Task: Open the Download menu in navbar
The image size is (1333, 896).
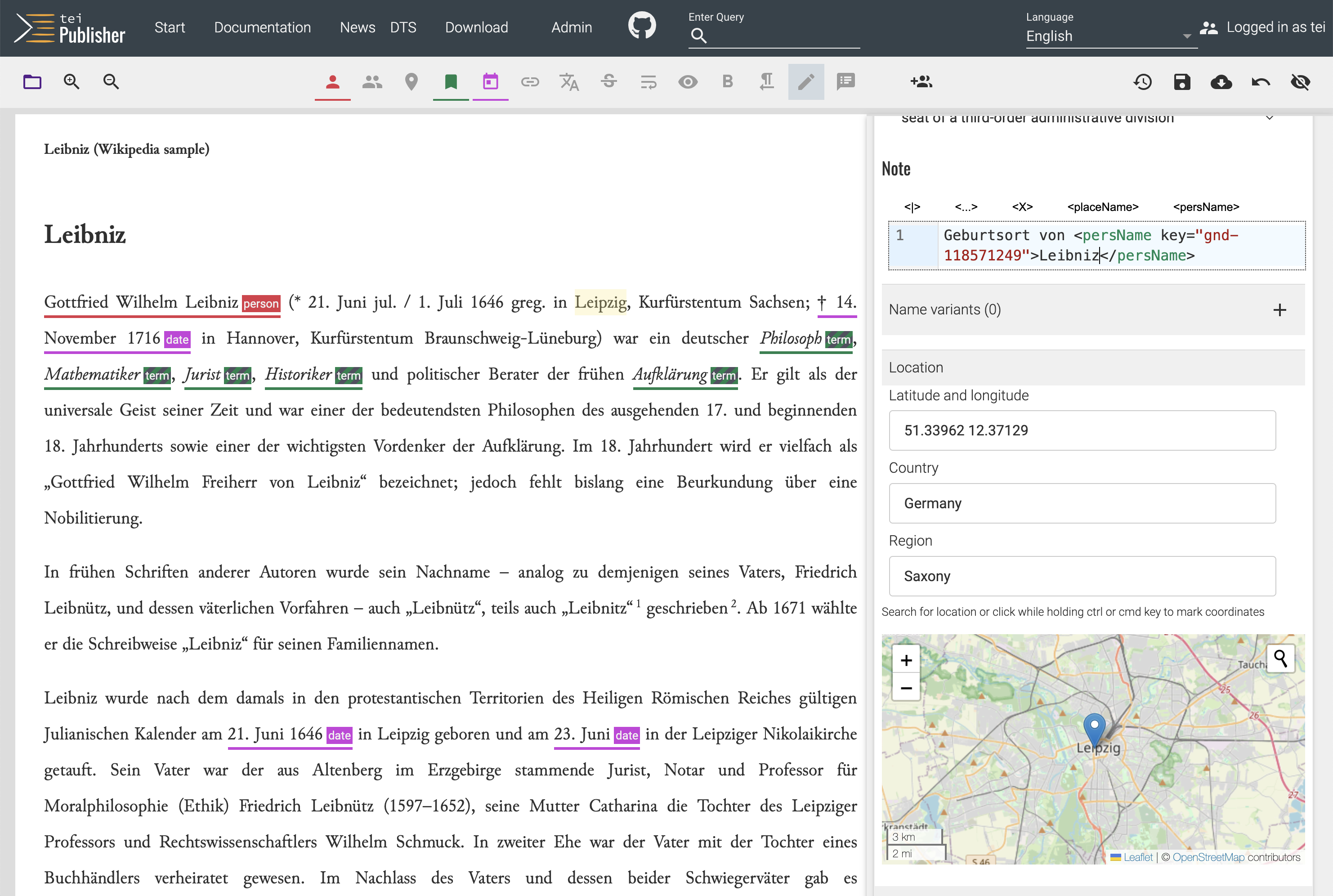Action: click(476, 27)
